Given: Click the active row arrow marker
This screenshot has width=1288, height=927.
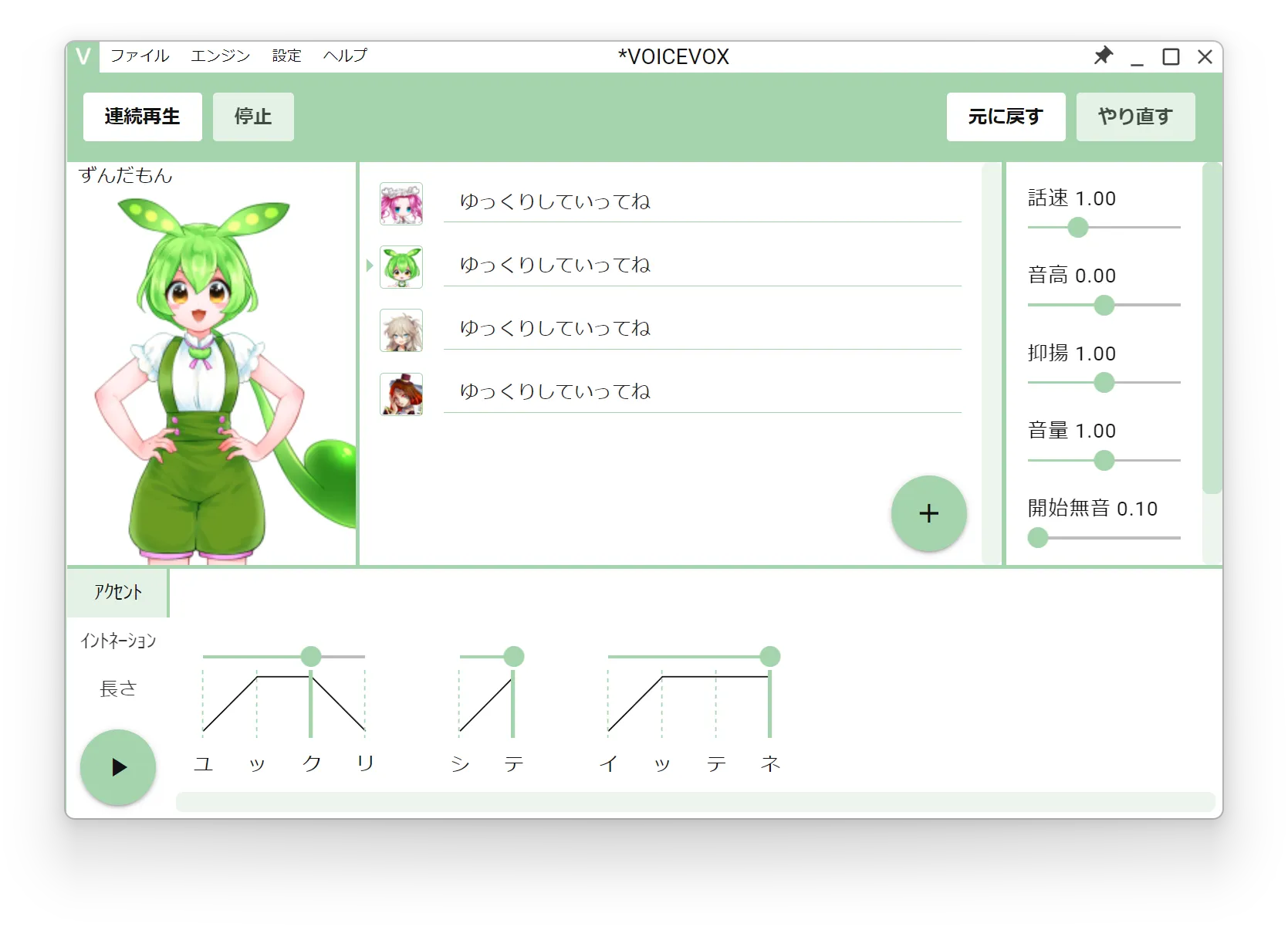Looking at the screenshot, I should point(370,266).
